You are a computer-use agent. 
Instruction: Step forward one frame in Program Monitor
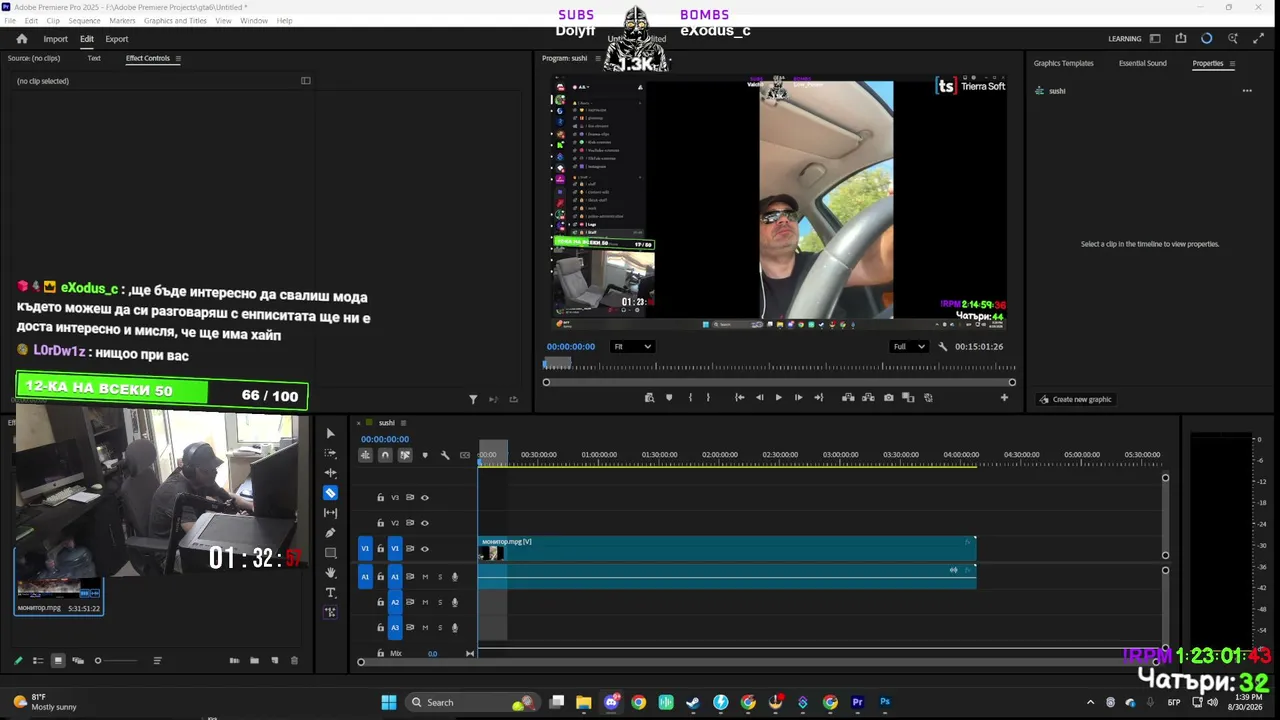[x=798, y=398]
